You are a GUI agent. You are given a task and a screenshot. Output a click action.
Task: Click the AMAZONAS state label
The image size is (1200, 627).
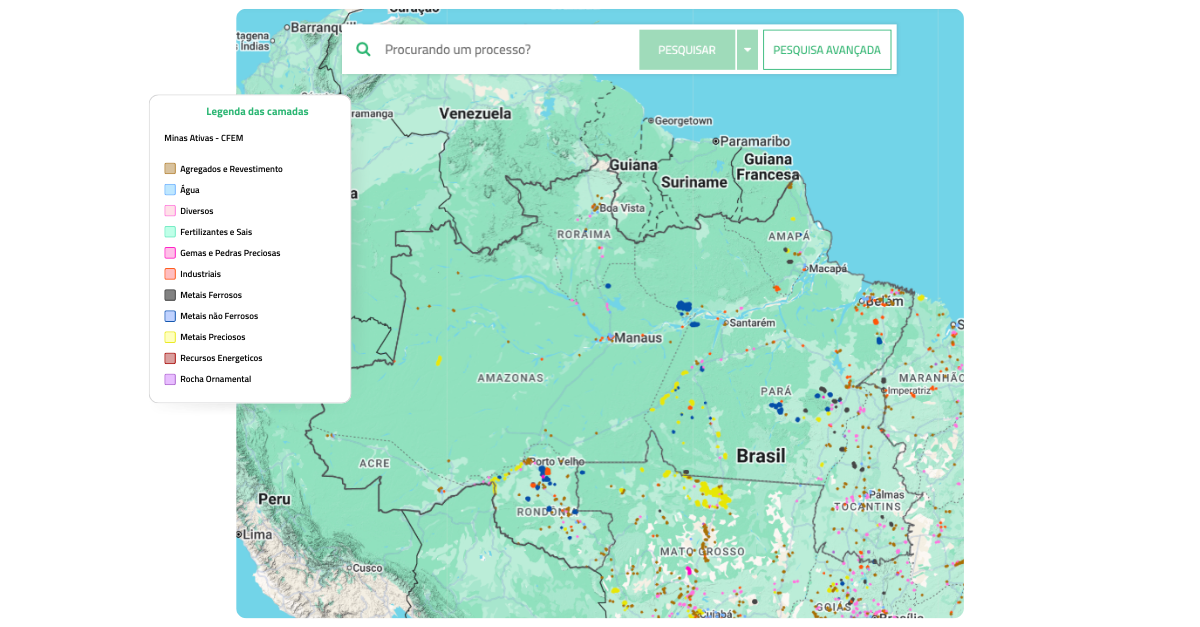tap(511, 378)
